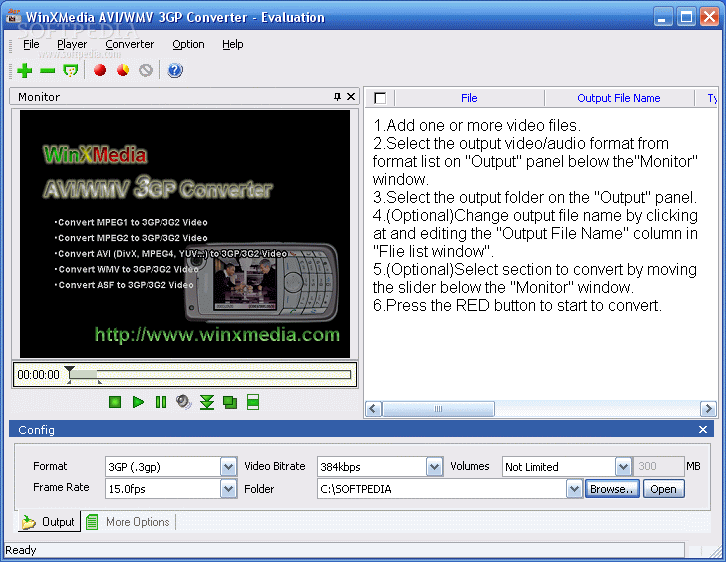The height and width of the screenshot is (562, 726).
Task: Expand the Folder path dropdown
Action: [574, 489]
